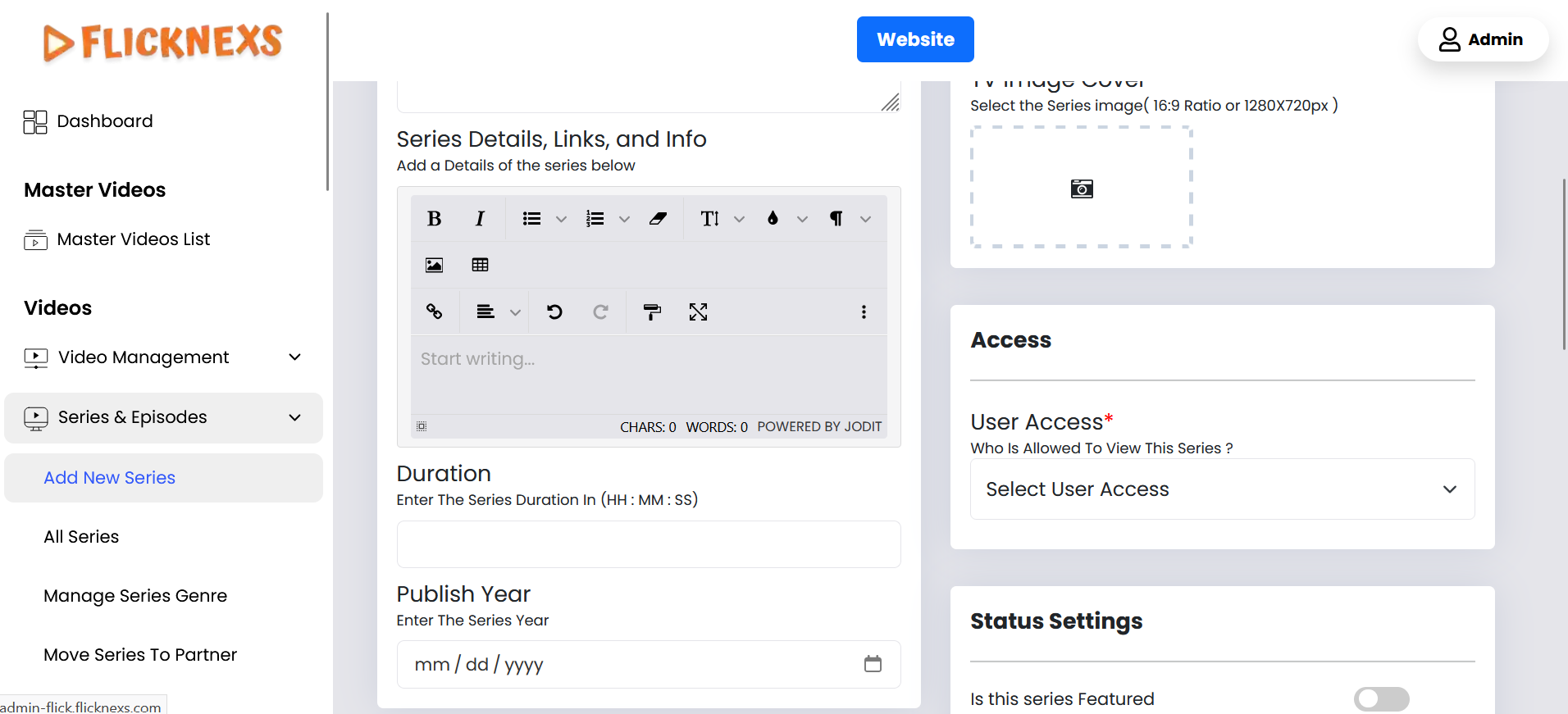Toggle bold formatting in editor
The width and height of the screenshot is (1568, 714).
point(435,219)
